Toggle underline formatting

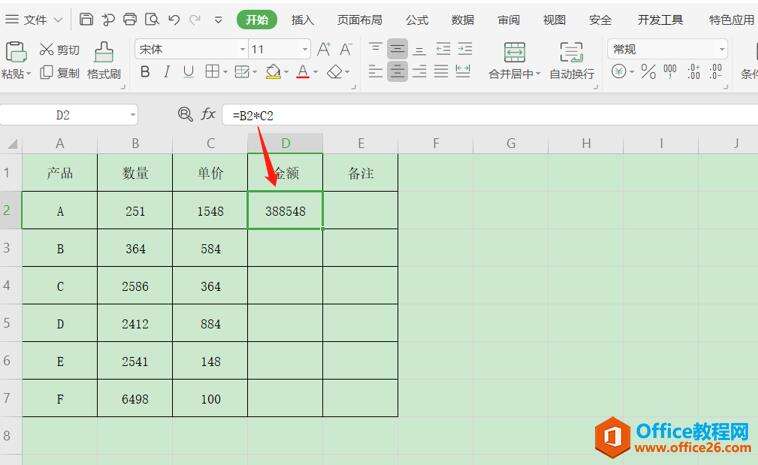[x=189, y=72]
